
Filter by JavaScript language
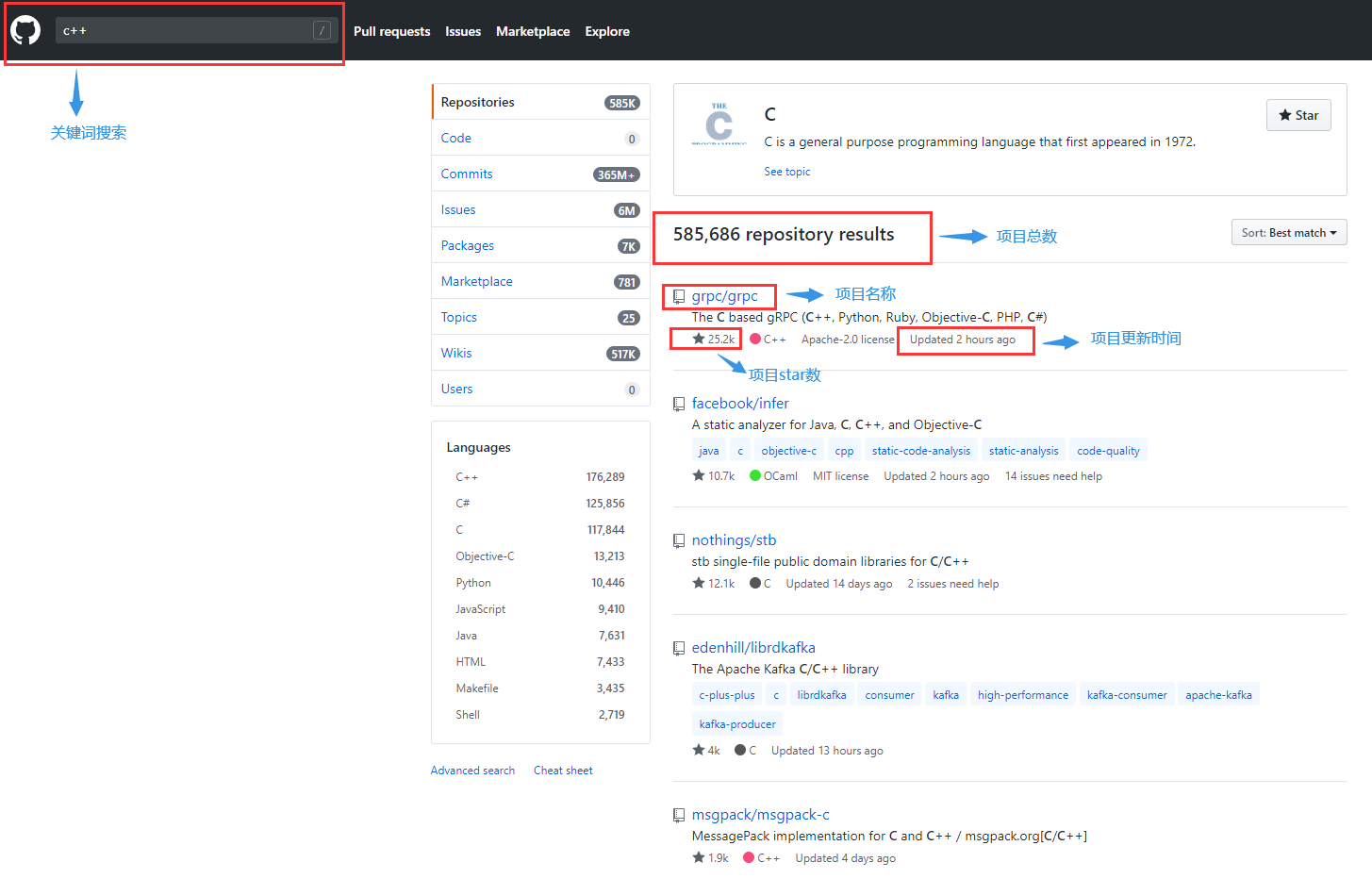540,609
